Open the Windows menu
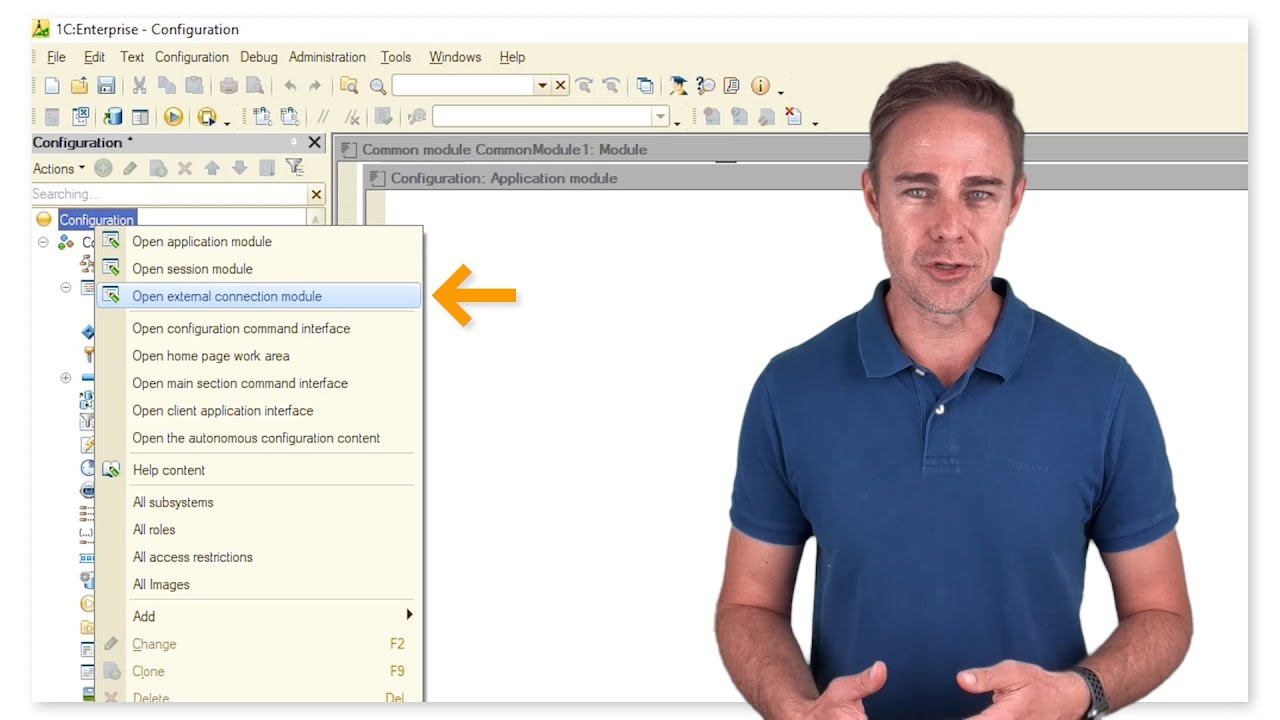1280x720 pixels. coord(455,57)
